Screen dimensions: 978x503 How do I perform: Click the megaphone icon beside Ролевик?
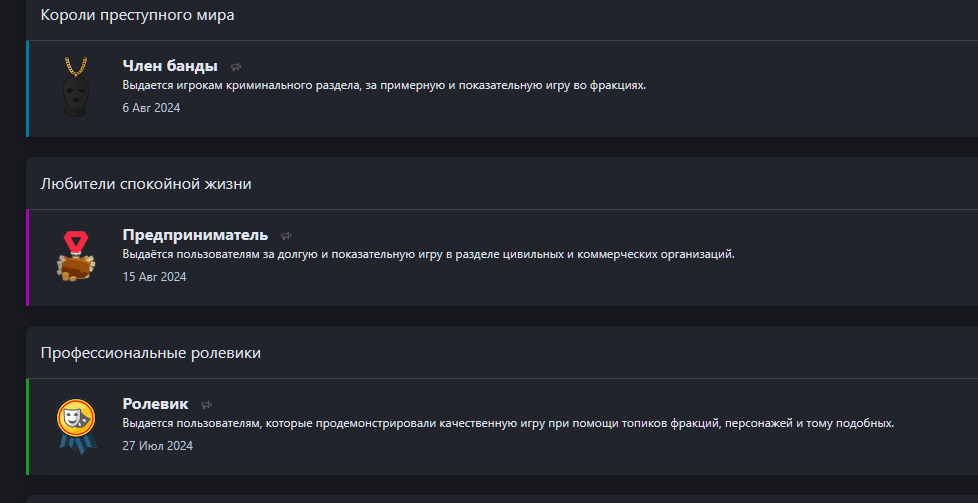(x=206, y=404)
